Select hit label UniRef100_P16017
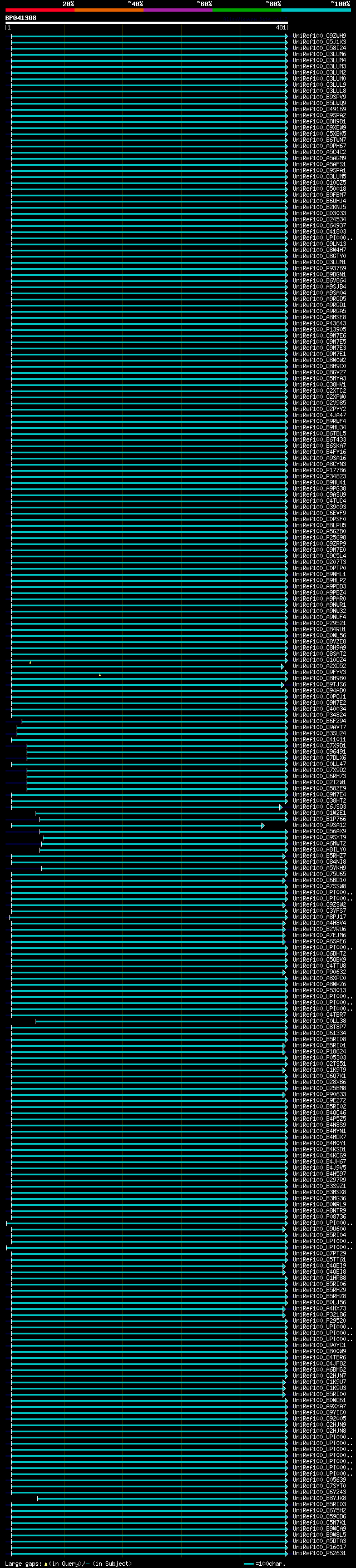This screenshot has width=356, height=1568. pyautogui.click(x=319, y=1547)
